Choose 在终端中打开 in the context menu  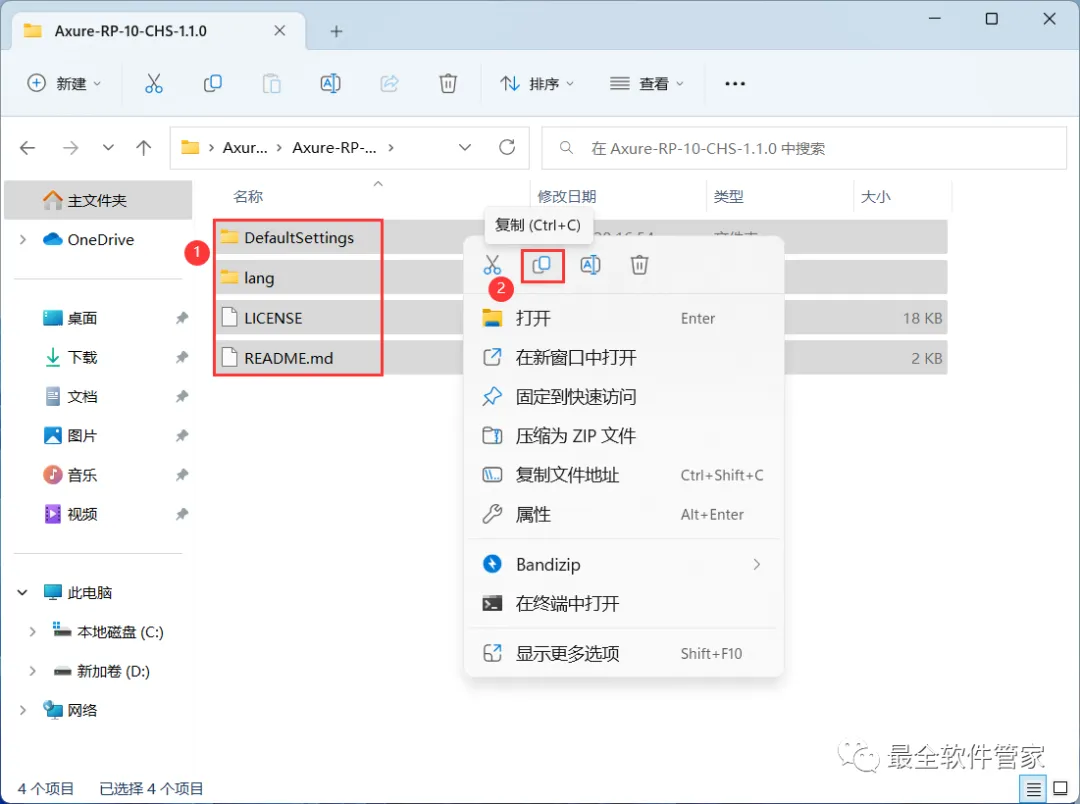(624, 604)
